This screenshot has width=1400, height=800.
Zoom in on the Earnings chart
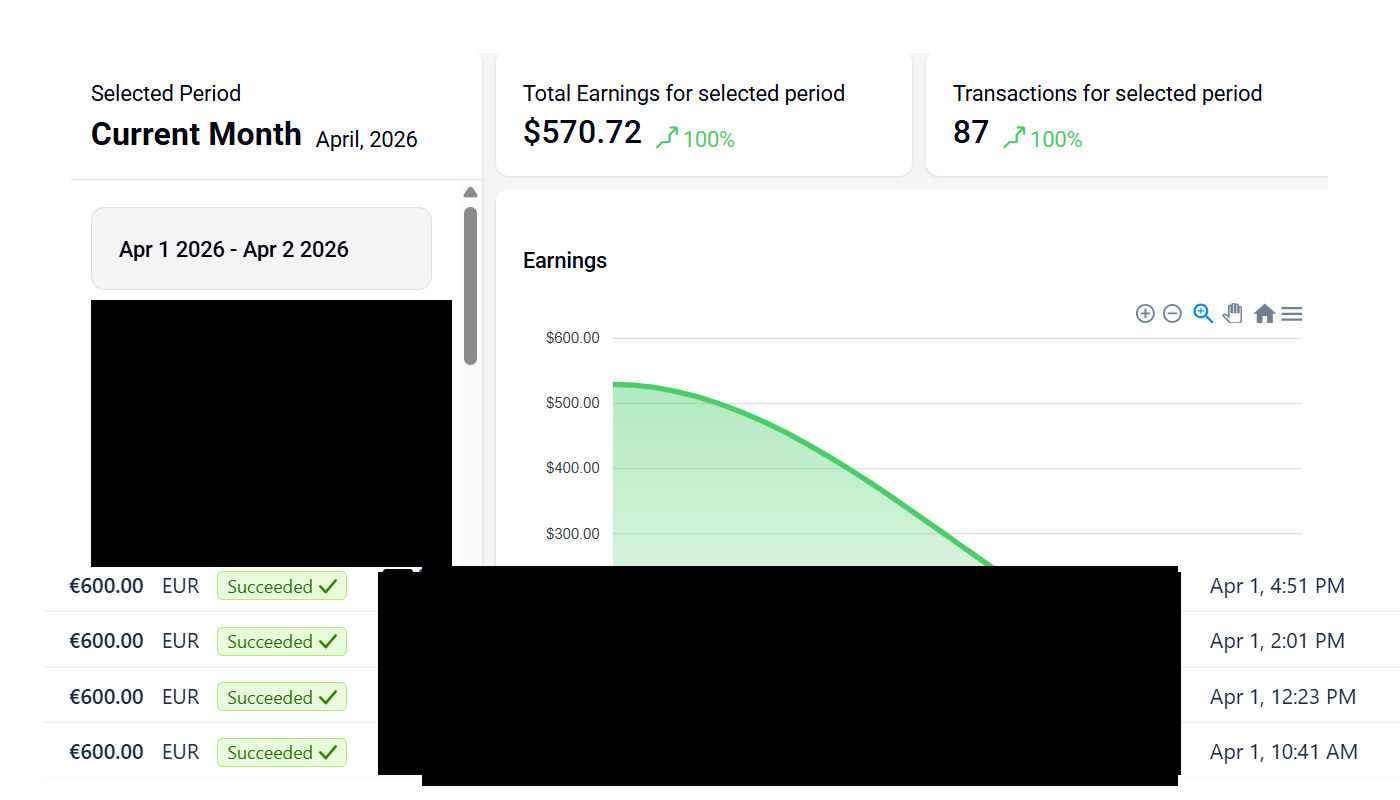[1145, 314]
